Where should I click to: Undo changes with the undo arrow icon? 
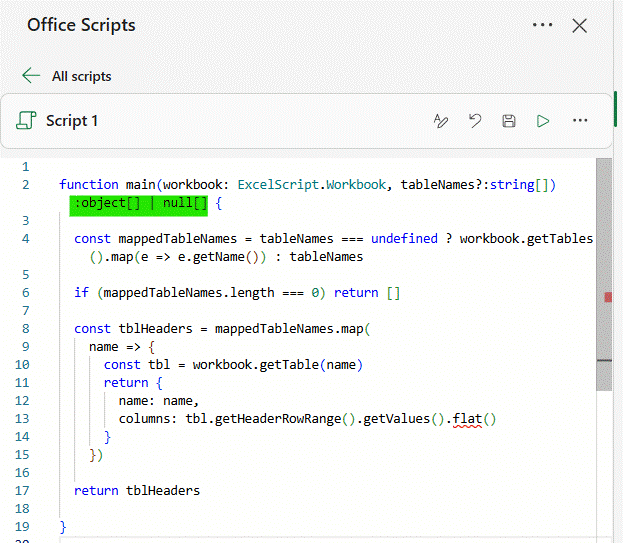click(475, 121)
